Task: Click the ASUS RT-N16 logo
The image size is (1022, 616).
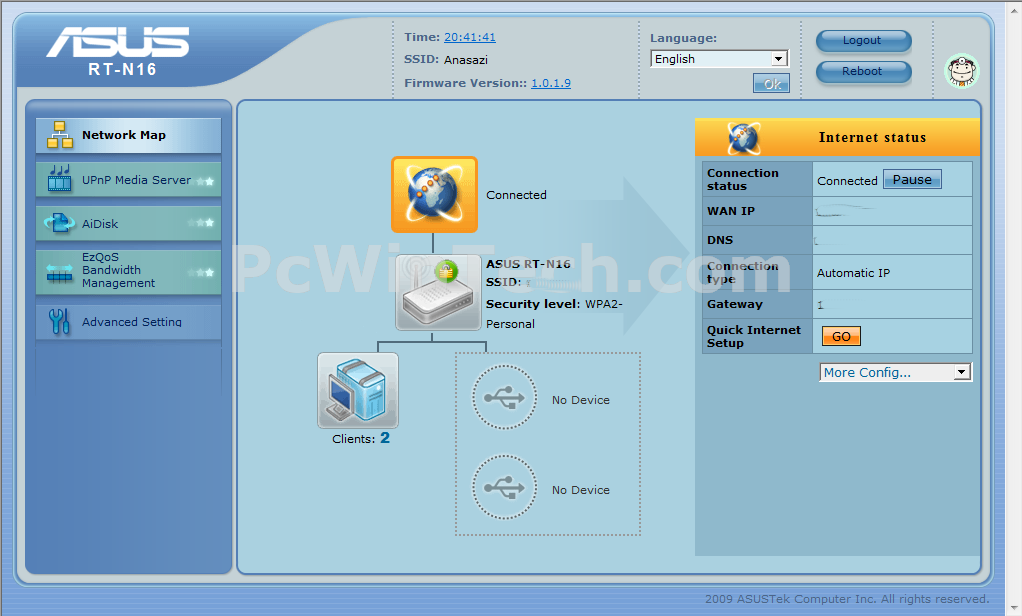Action: pyautogui.click(x=119, y=51)
